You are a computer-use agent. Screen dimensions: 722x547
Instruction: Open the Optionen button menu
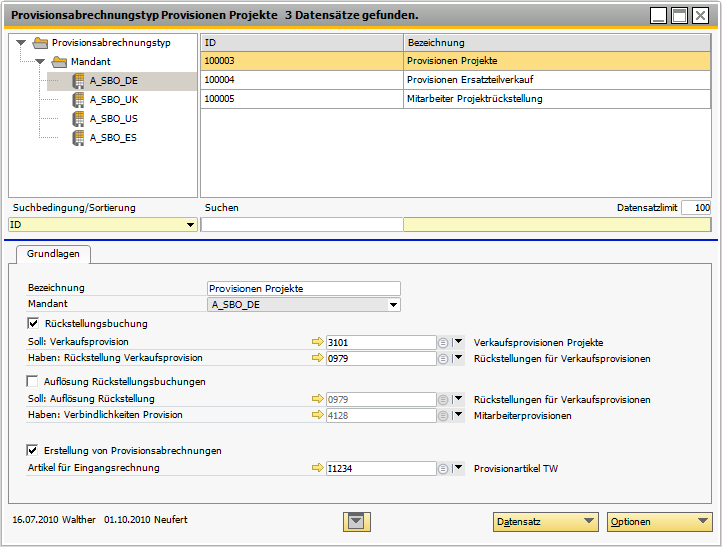pos(659,521)
